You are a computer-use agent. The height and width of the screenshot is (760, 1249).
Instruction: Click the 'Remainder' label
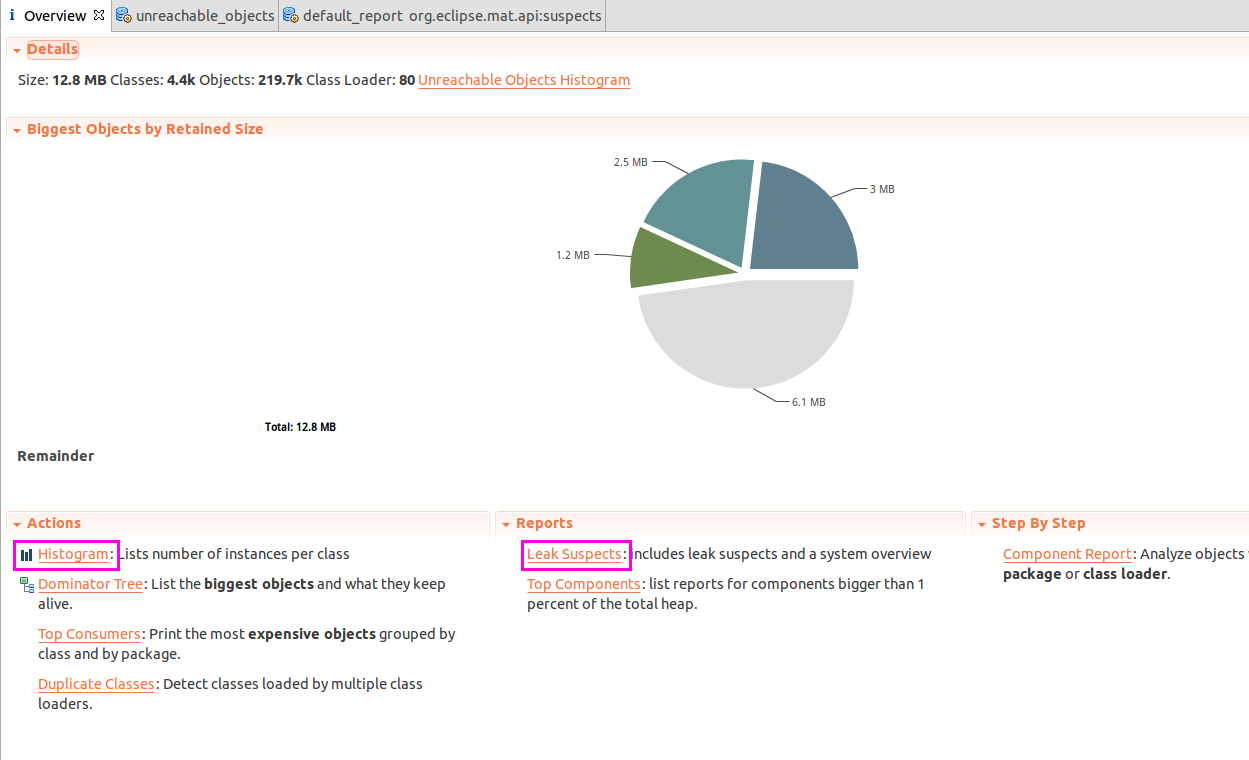[56, 456]
